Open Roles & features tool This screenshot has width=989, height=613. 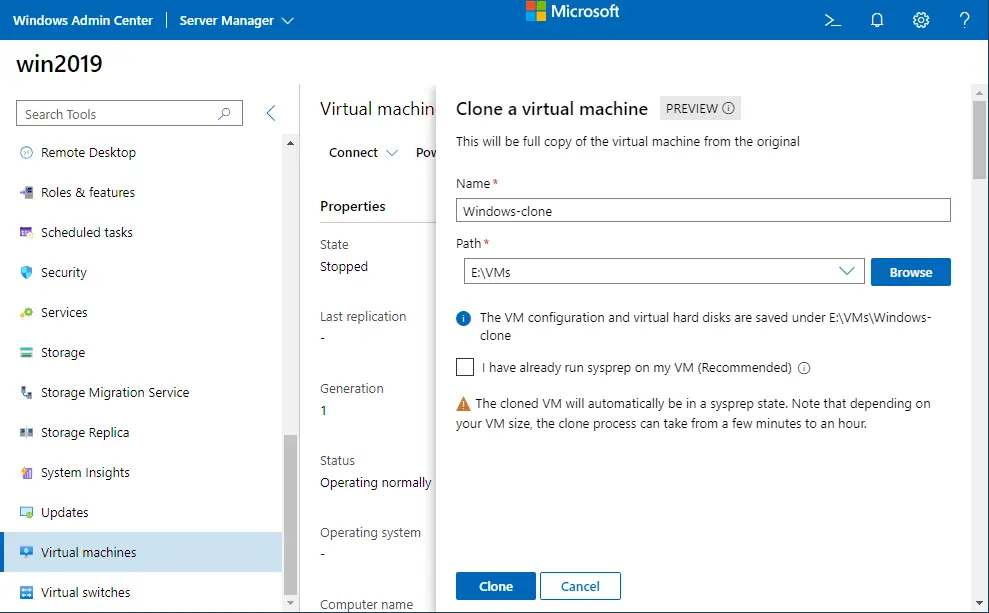tap(142, 192)
